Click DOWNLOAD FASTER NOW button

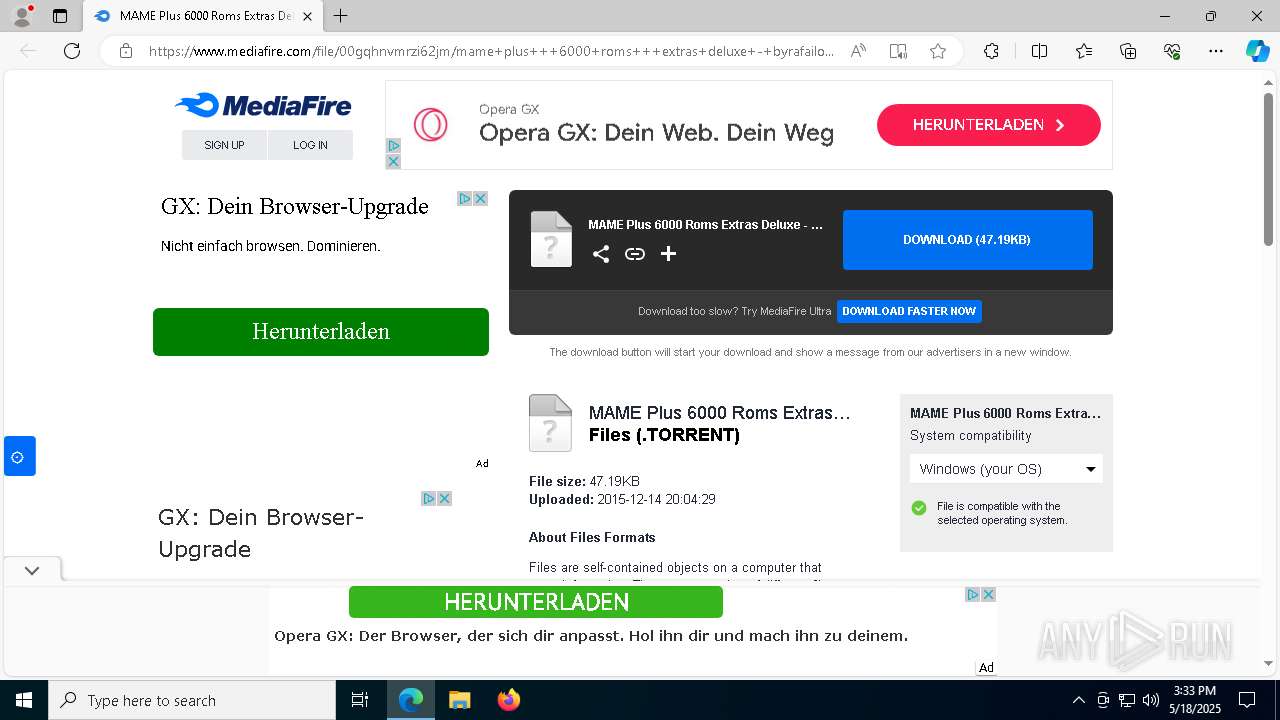point(909,311)
